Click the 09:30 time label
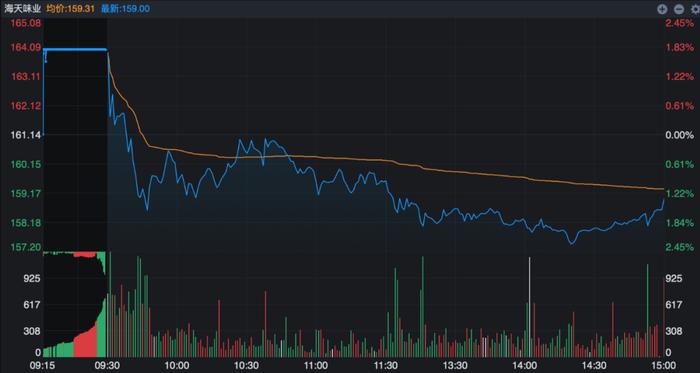The width and height of the screenshot is (700, 373). pyautogui.click(x=107, y=365)
